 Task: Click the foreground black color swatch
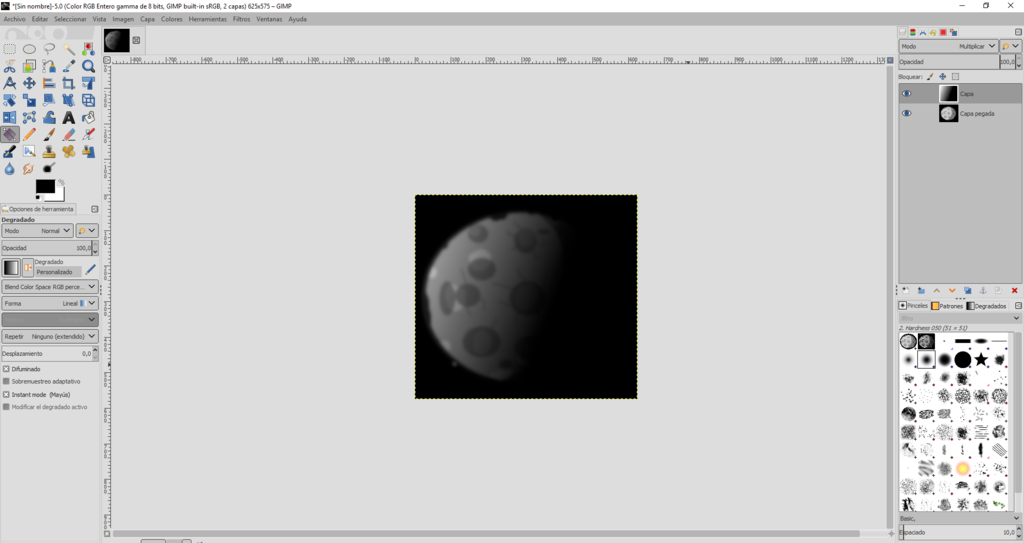pos(45,187)
